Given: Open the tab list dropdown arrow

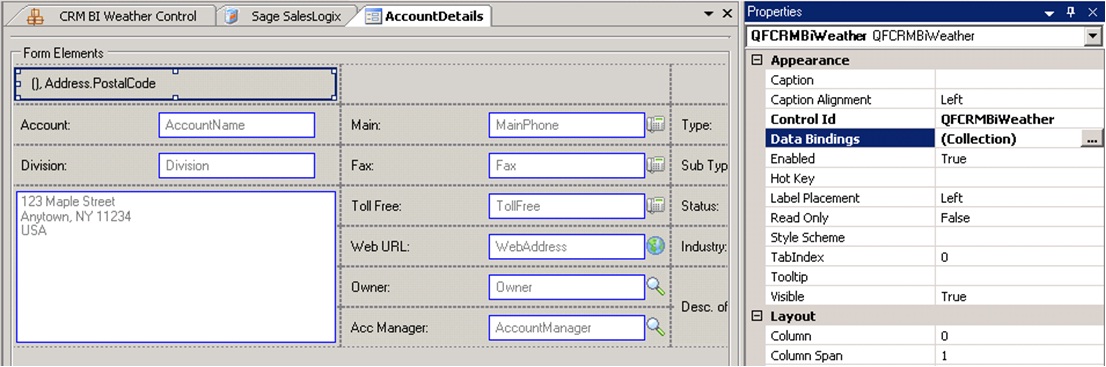Looking at the screenshot, I should point(709,14).
